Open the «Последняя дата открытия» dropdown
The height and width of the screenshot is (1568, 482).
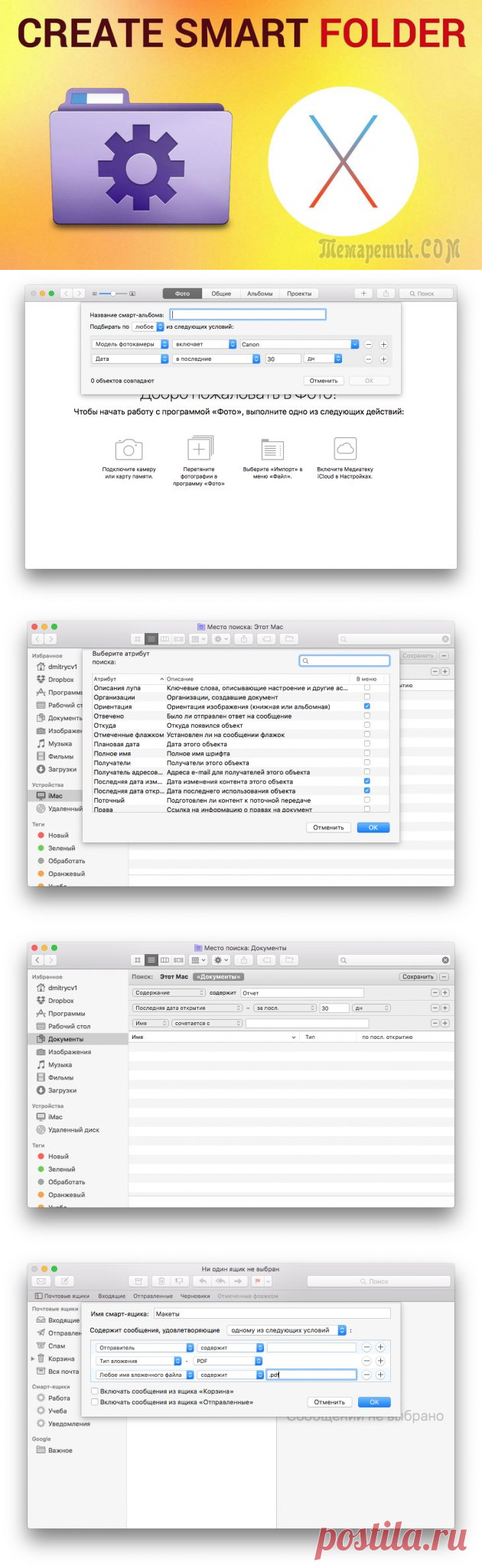(x=187, y=1008)
